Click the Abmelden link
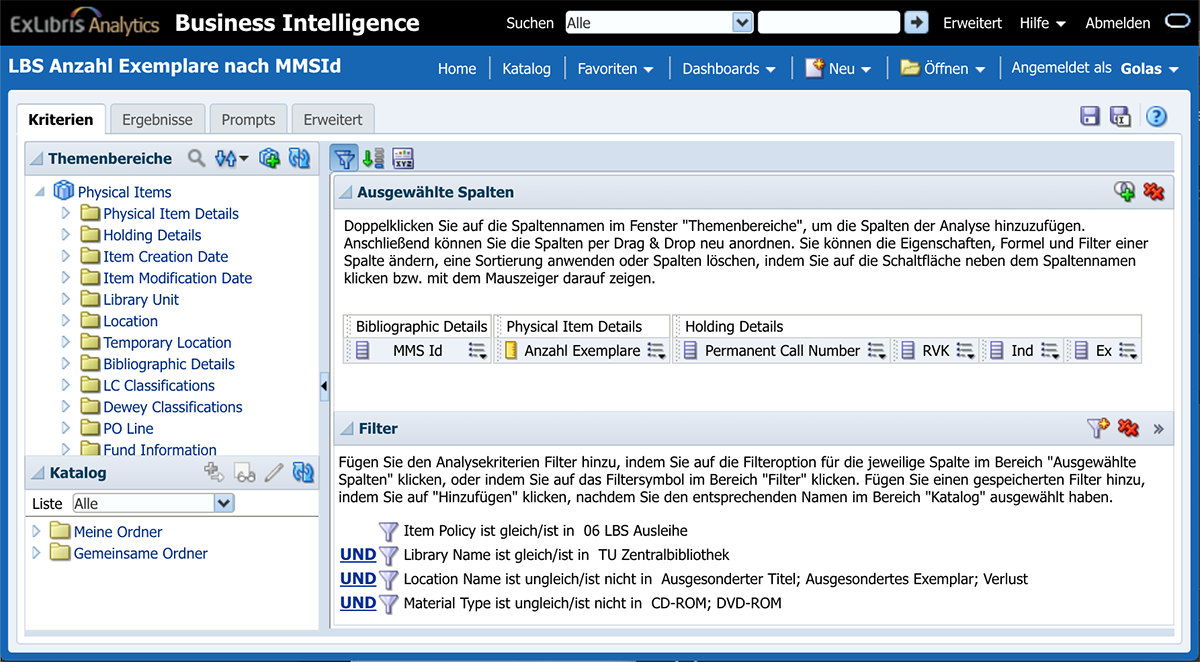The height and width of the screenshot is (662, 1200). click(1118, 23)
